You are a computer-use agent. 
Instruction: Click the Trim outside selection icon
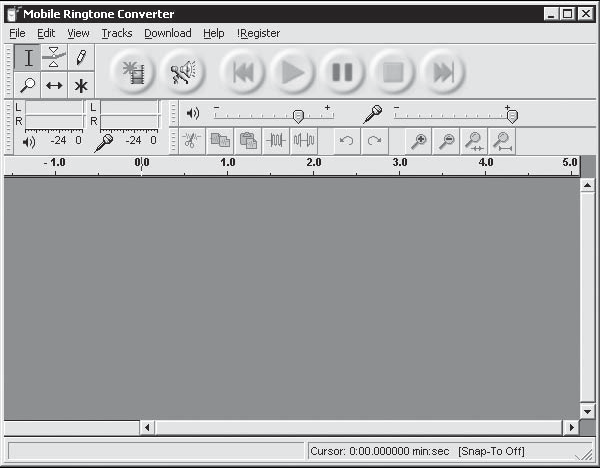click(276, 141)
